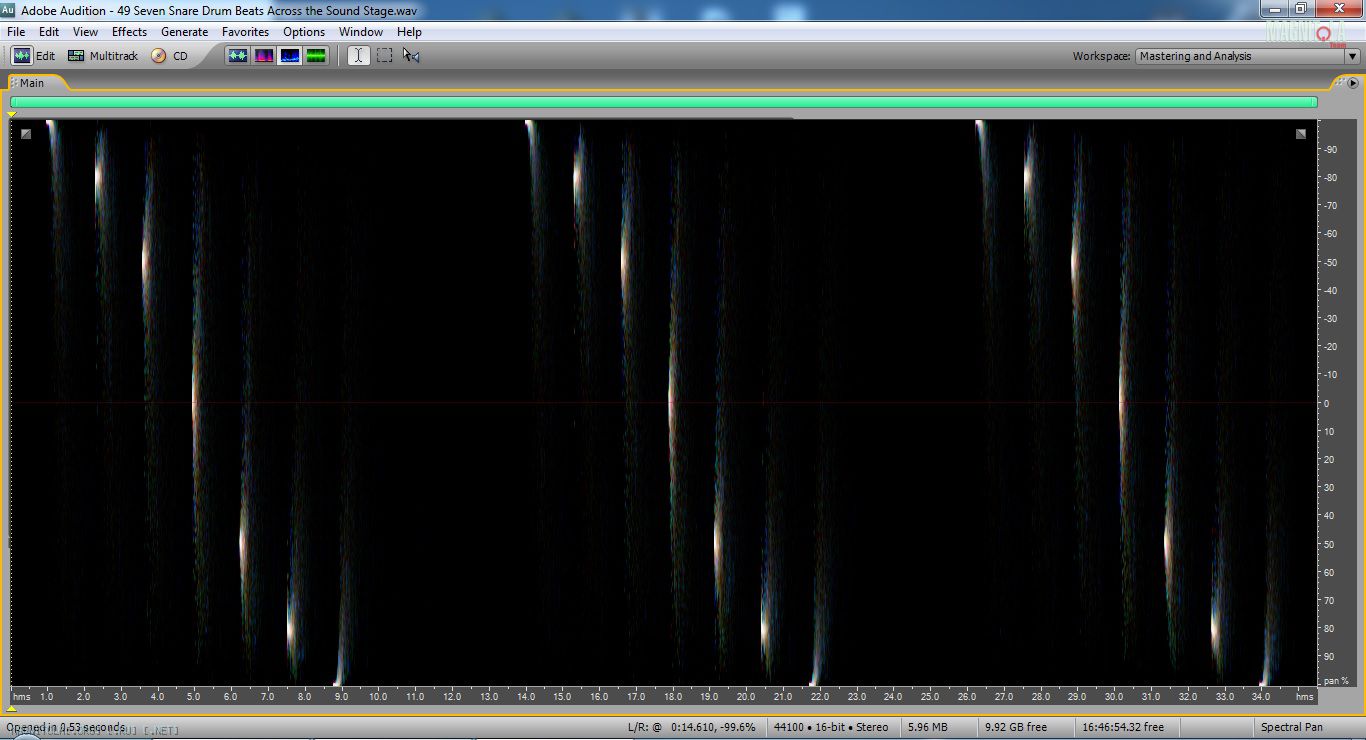
Task: Click the pan % ruler label
Action: click(1337, 681)
